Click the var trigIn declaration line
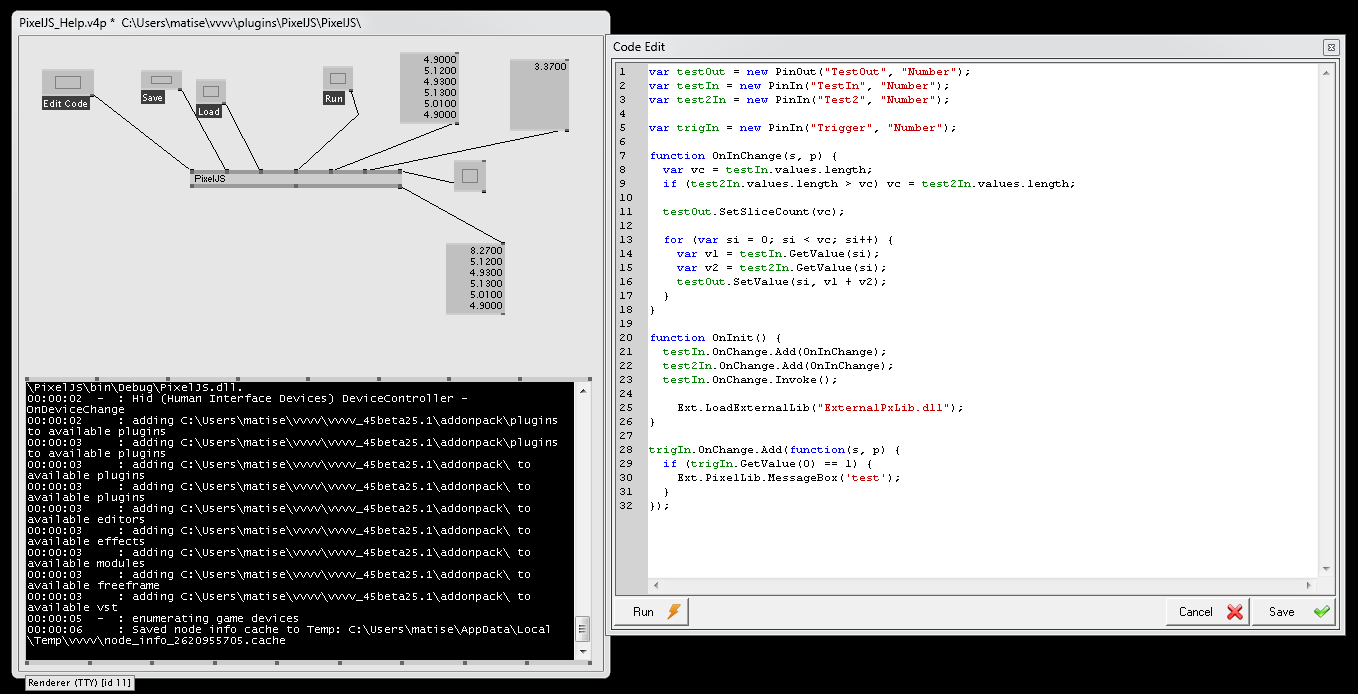This screenshot has height=694, width=1358. click(802, 128)
